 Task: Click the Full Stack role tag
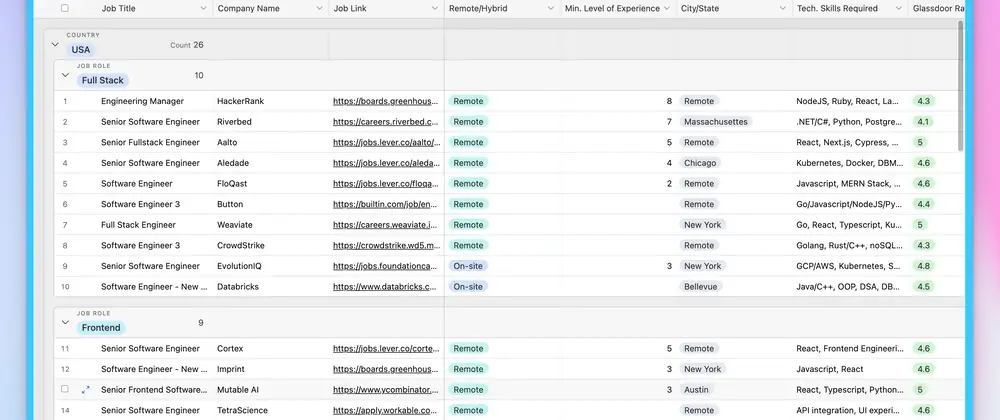[103, 80]
